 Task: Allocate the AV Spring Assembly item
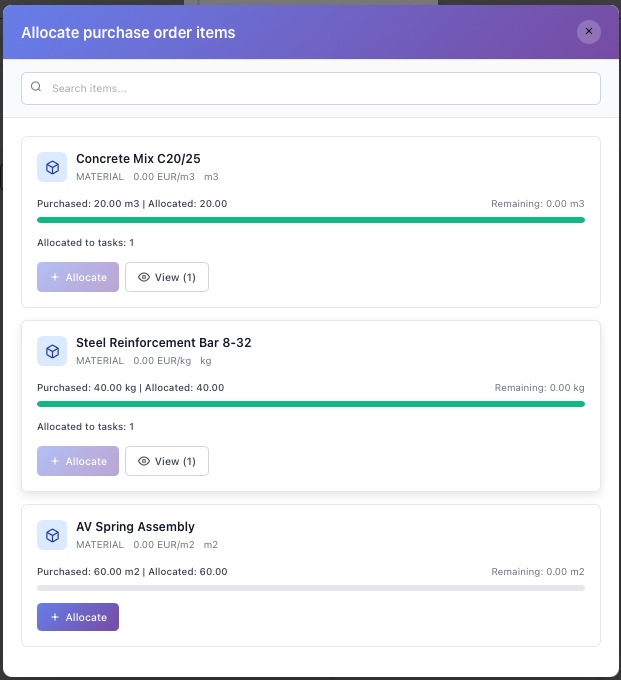(x=78, y=617)
